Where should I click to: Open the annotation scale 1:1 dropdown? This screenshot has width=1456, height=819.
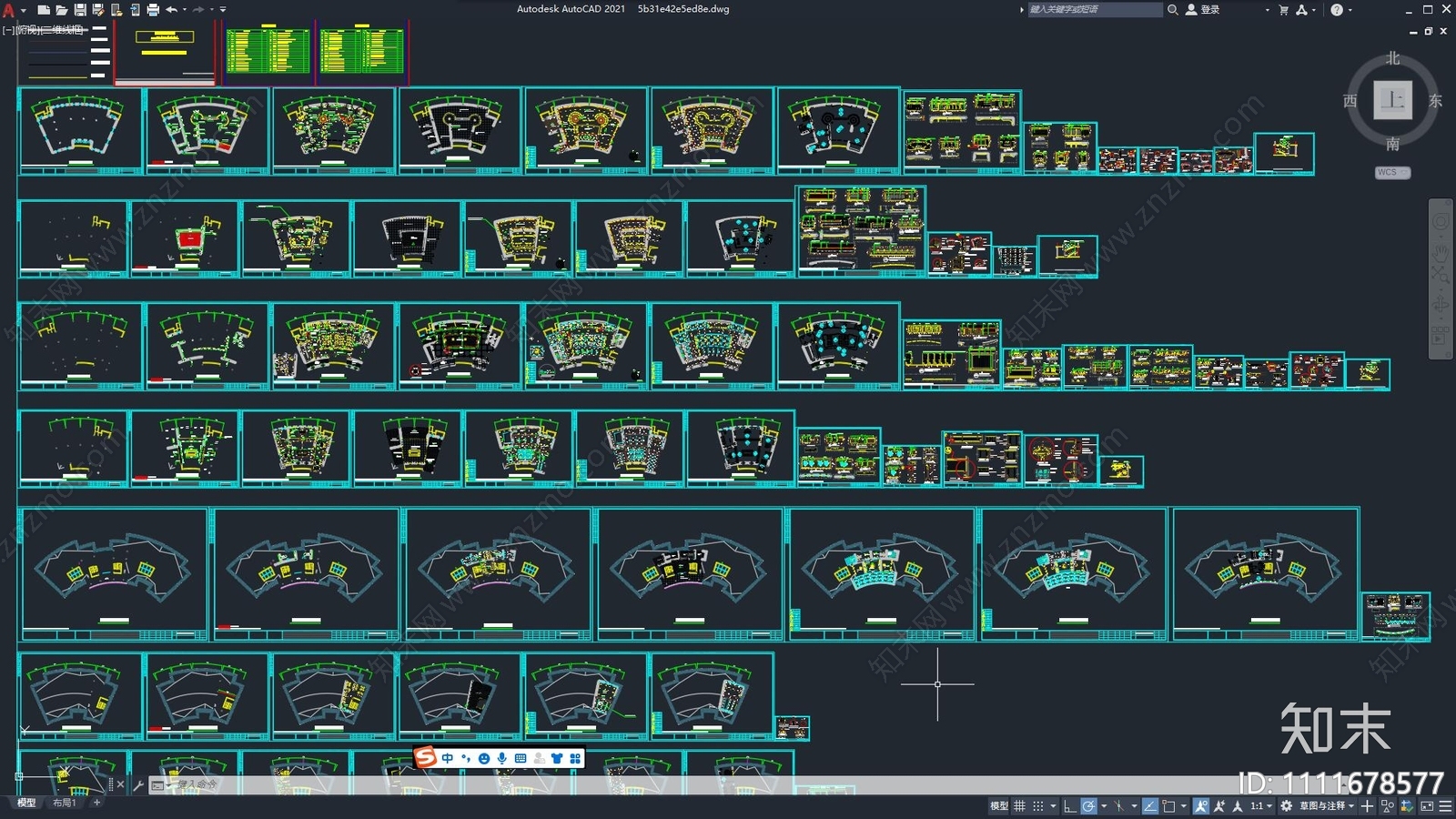(1261, 806)
